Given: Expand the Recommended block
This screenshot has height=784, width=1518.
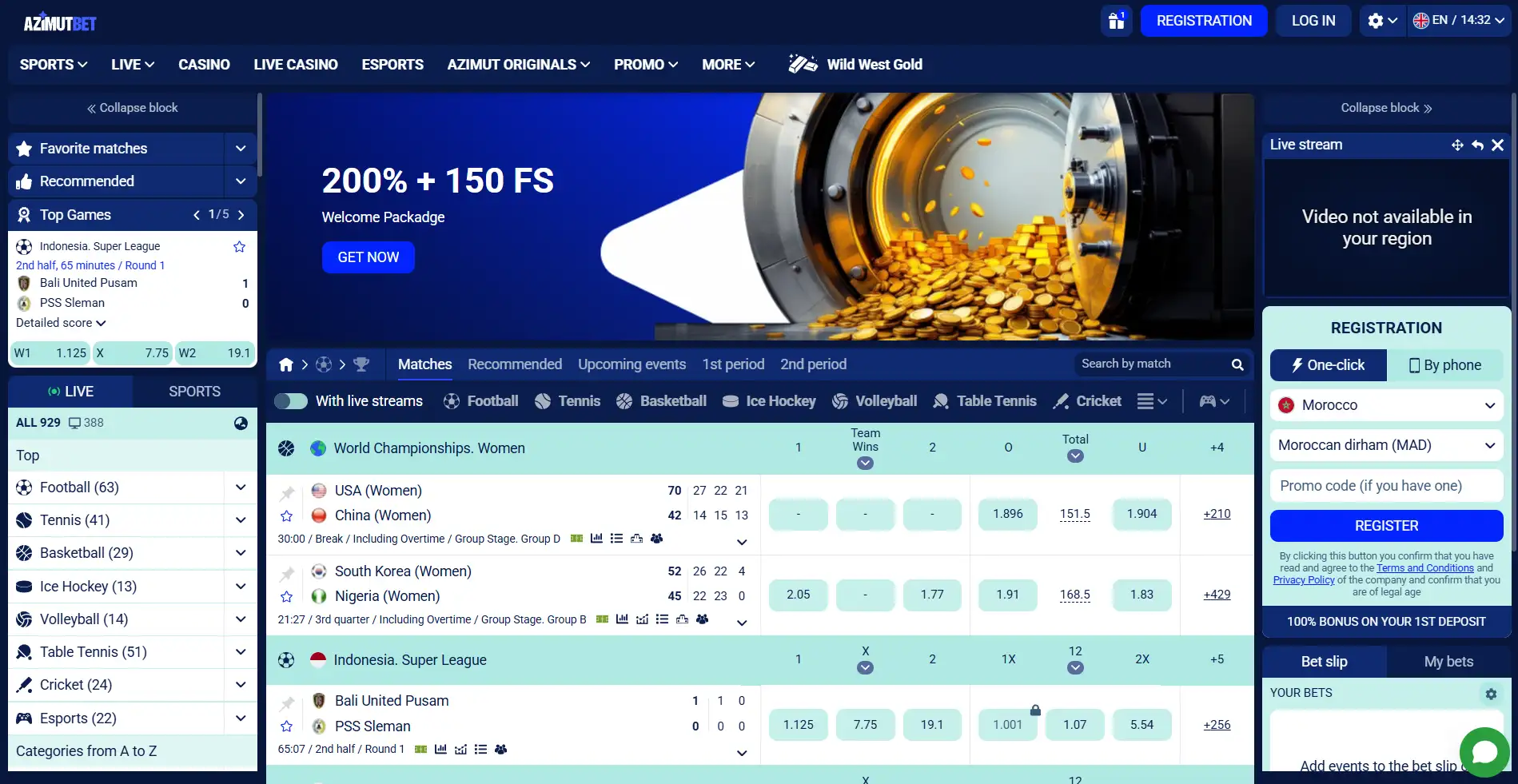Looking at the screenshot, I should click(x=241, y=181).
